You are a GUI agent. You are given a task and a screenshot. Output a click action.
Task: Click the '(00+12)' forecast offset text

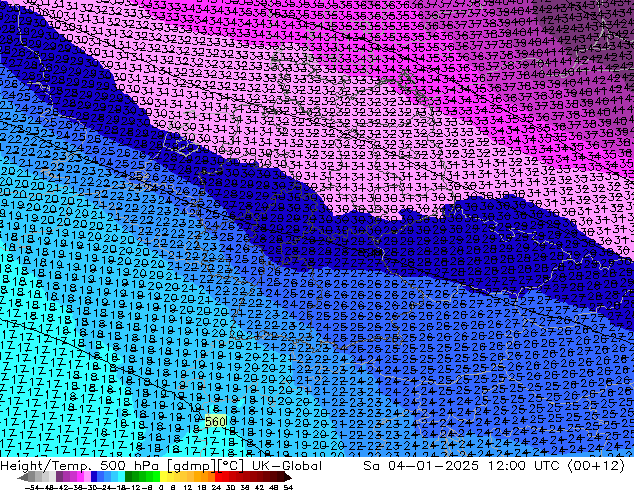click(x=596, y=466)
